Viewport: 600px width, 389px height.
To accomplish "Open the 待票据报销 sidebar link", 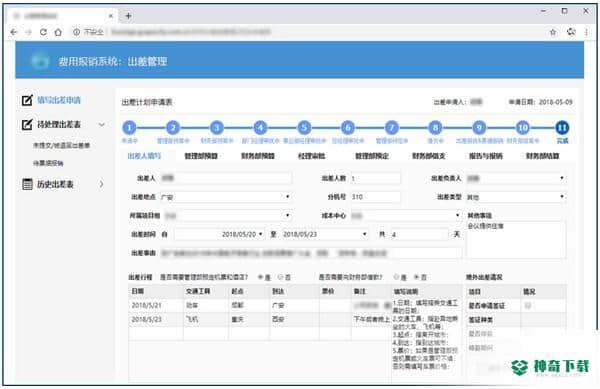I will point(48,163).
